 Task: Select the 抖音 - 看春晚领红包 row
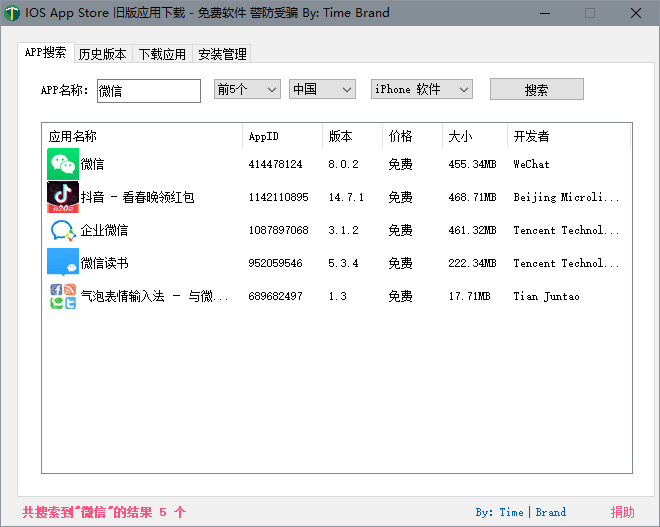(x=137, y=197)
